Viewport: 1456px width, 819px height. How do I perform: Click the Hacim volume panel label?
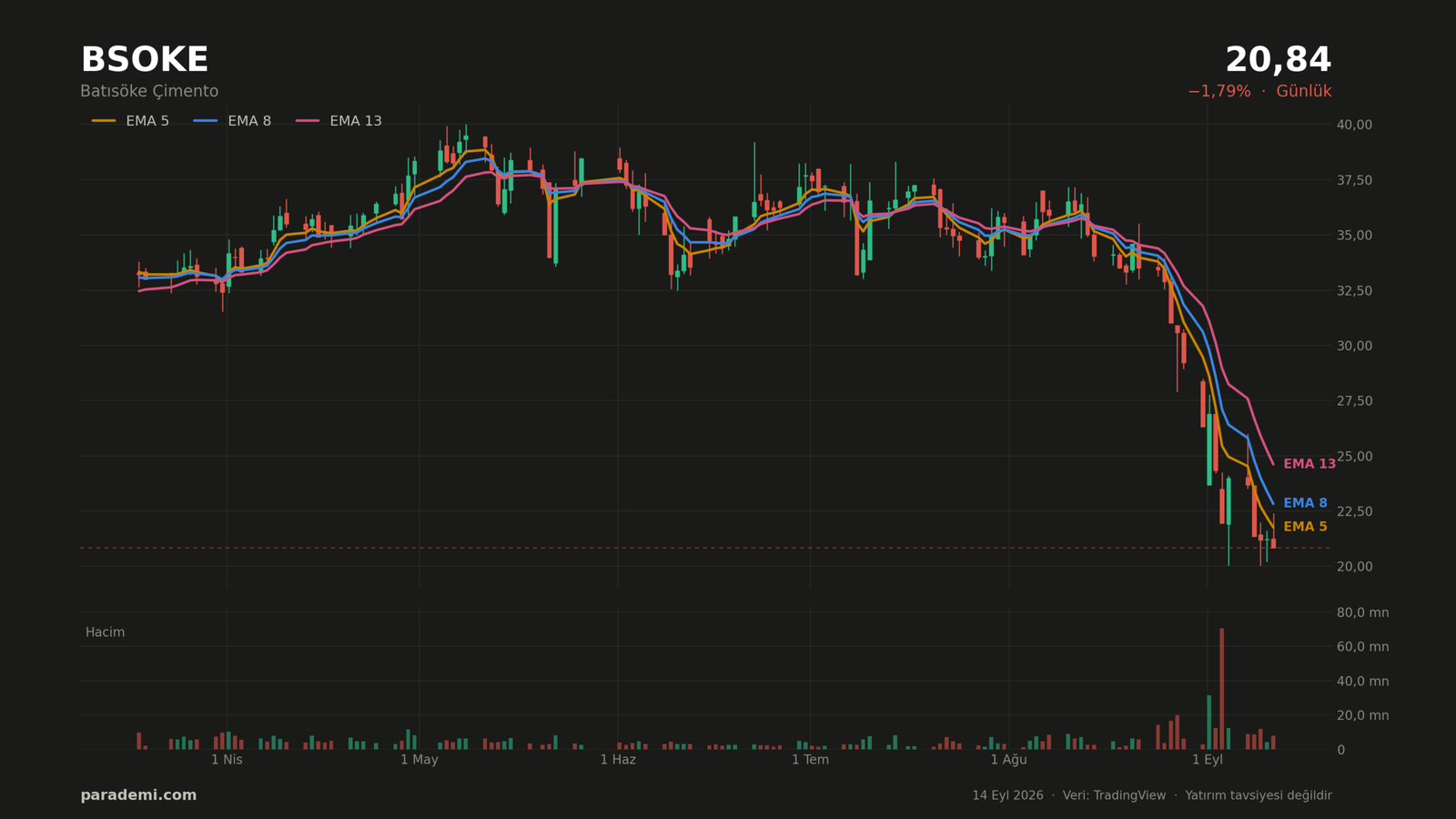pyautogui.click(x=106, y=632)
